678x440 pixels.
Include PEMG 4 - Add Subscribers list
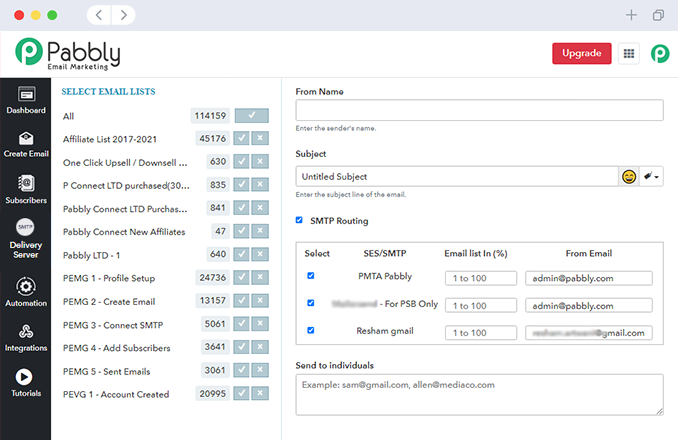pos(241,347)
